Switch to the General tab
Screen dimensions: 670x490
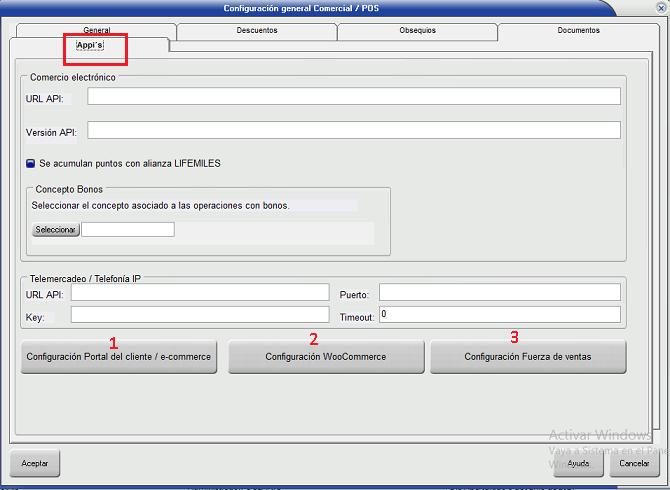click(x=97, y=31)
